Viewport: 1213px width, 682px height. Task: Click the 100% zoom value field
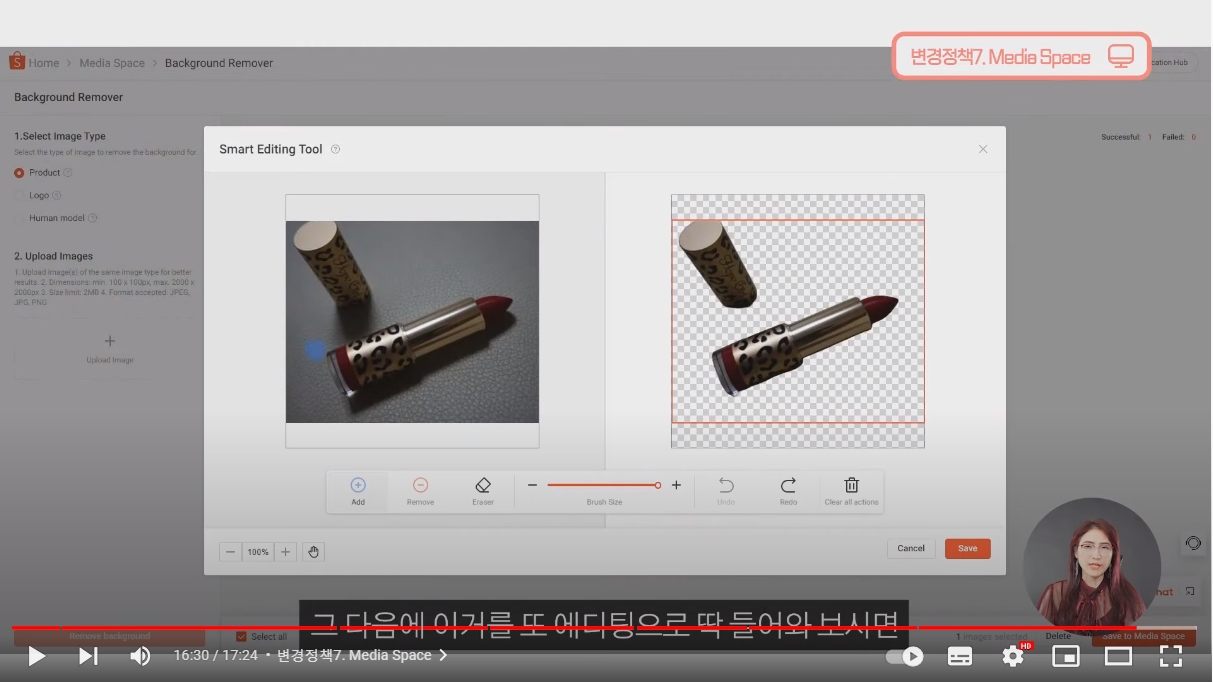point(258,552)
